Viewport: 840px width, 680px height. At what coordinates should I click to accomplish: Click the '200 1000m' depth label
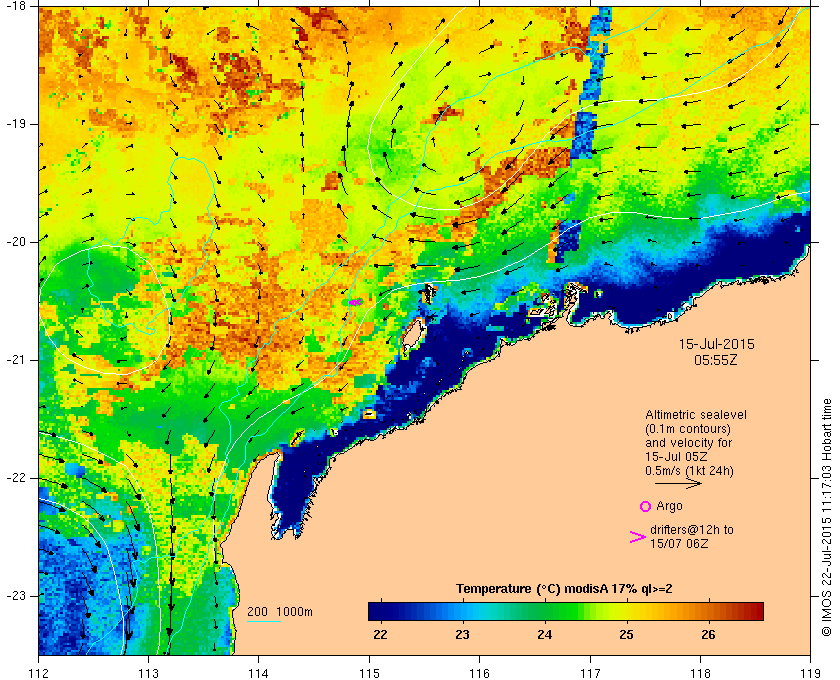click(x=280, y=612)
